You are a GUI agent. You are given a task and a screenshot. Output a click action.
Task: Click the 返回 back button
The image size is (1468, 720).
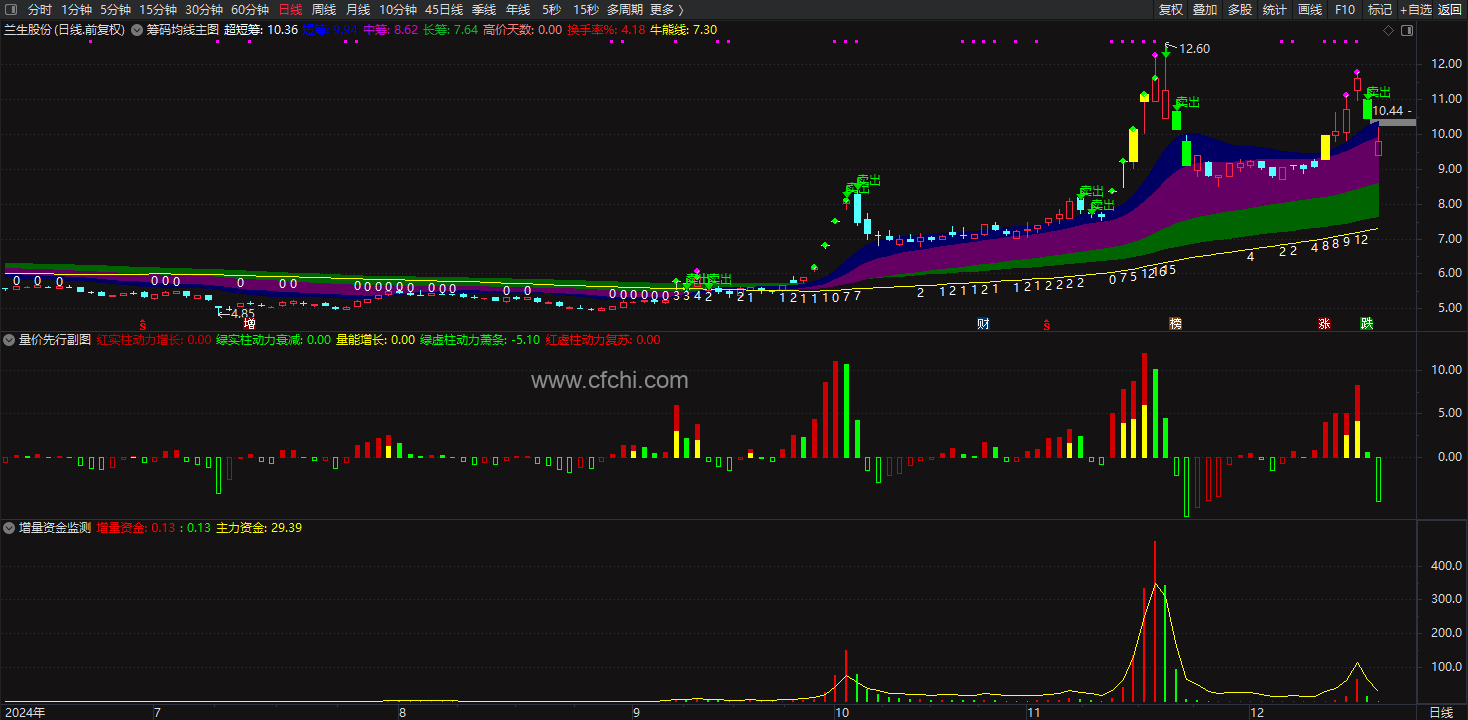(x=1450, y=9)
